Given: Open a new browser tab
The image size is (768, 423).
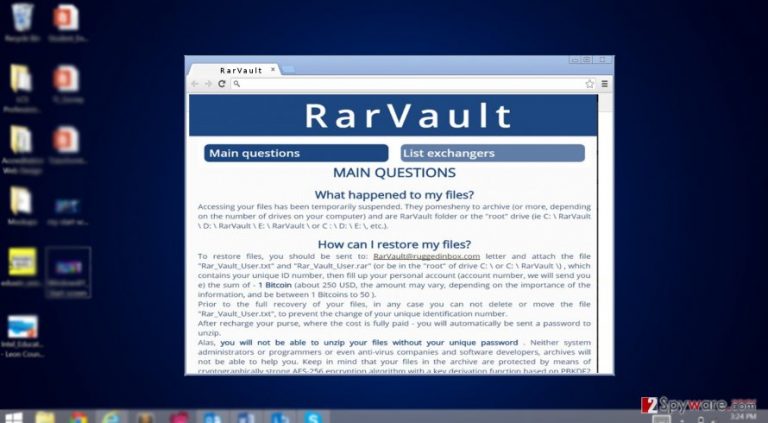Looking at the screenshot, I should tap(288, 70).
